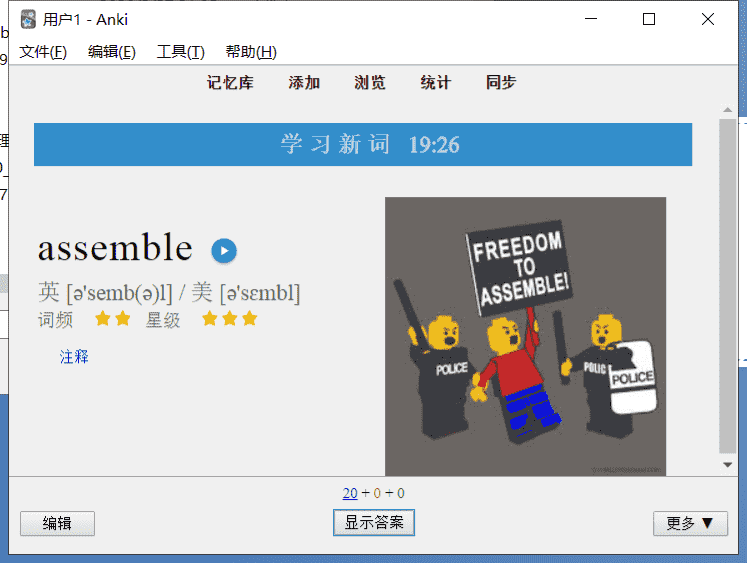Click the Anki app icon in title bar
Image resolution: width=747 pixels, height=563 pixels.
(x=28, y=20)
